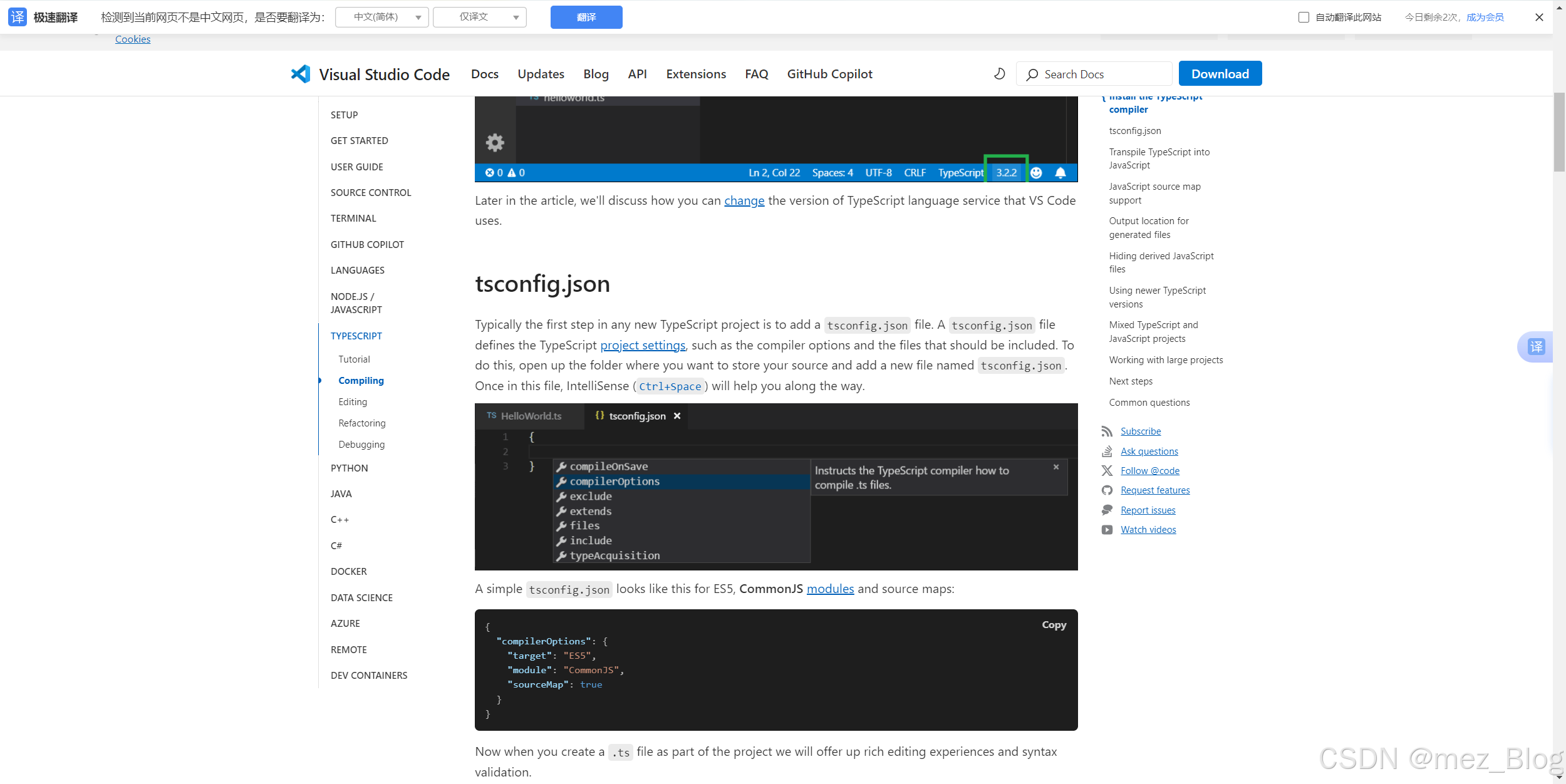Click the Subscribe RSS feed icon

(x=1107, y=431)
